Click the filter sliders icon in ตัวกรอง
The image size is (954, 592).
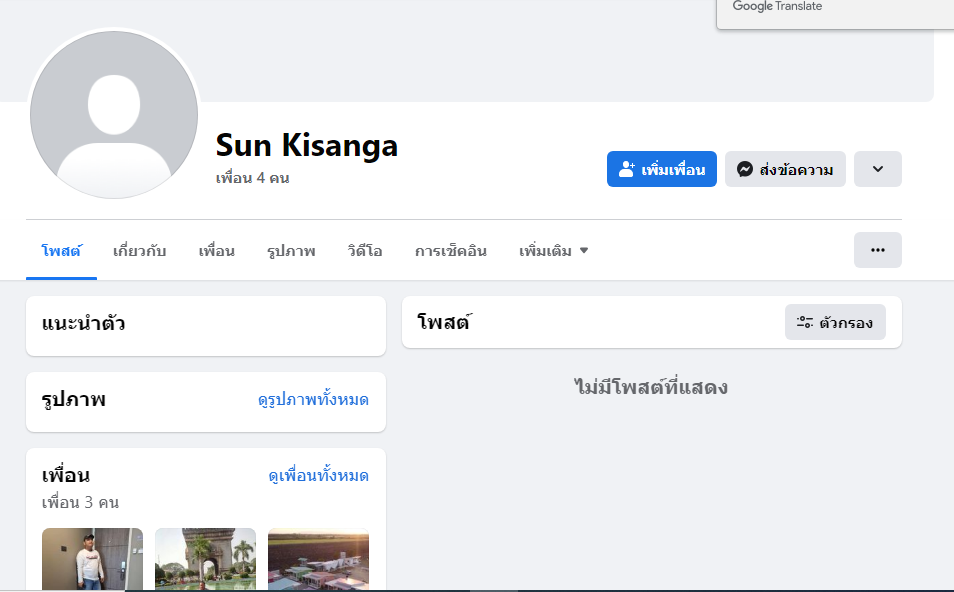point(805,322)
